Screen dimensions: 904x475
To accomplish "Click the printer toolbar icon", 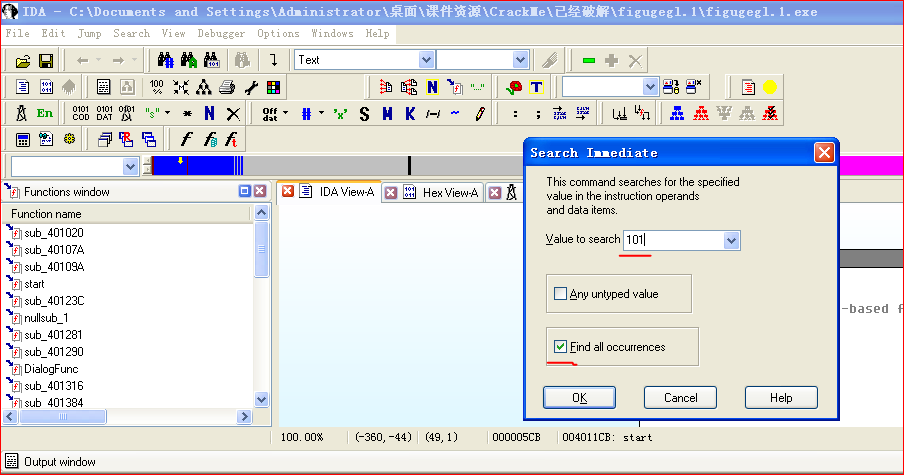I will tap(227, 87).
